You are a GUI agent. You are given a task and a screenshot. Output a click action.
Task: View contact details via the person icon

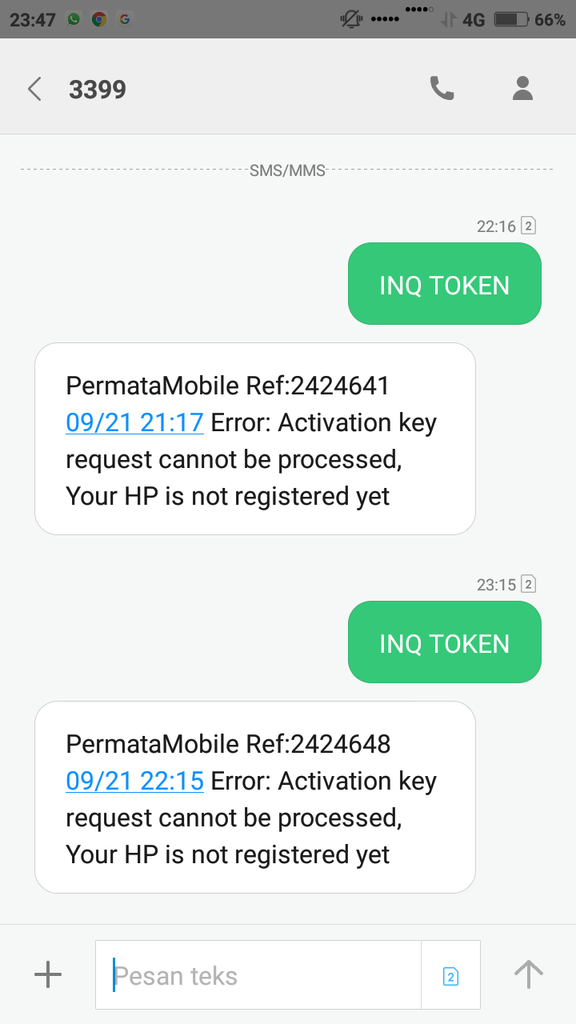(x=522, y=88)
